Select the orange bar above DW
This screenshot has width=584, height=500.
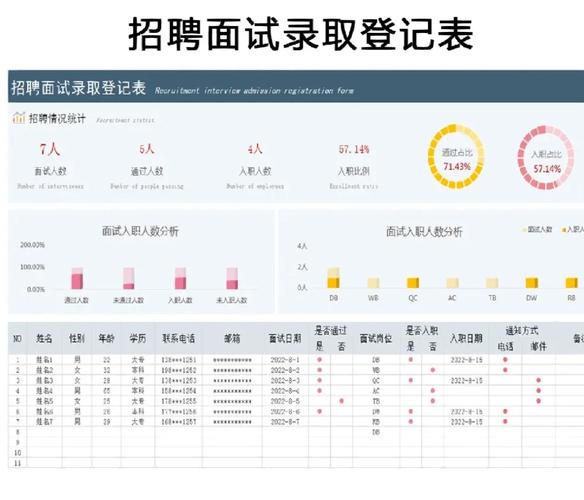pos(531,283)
